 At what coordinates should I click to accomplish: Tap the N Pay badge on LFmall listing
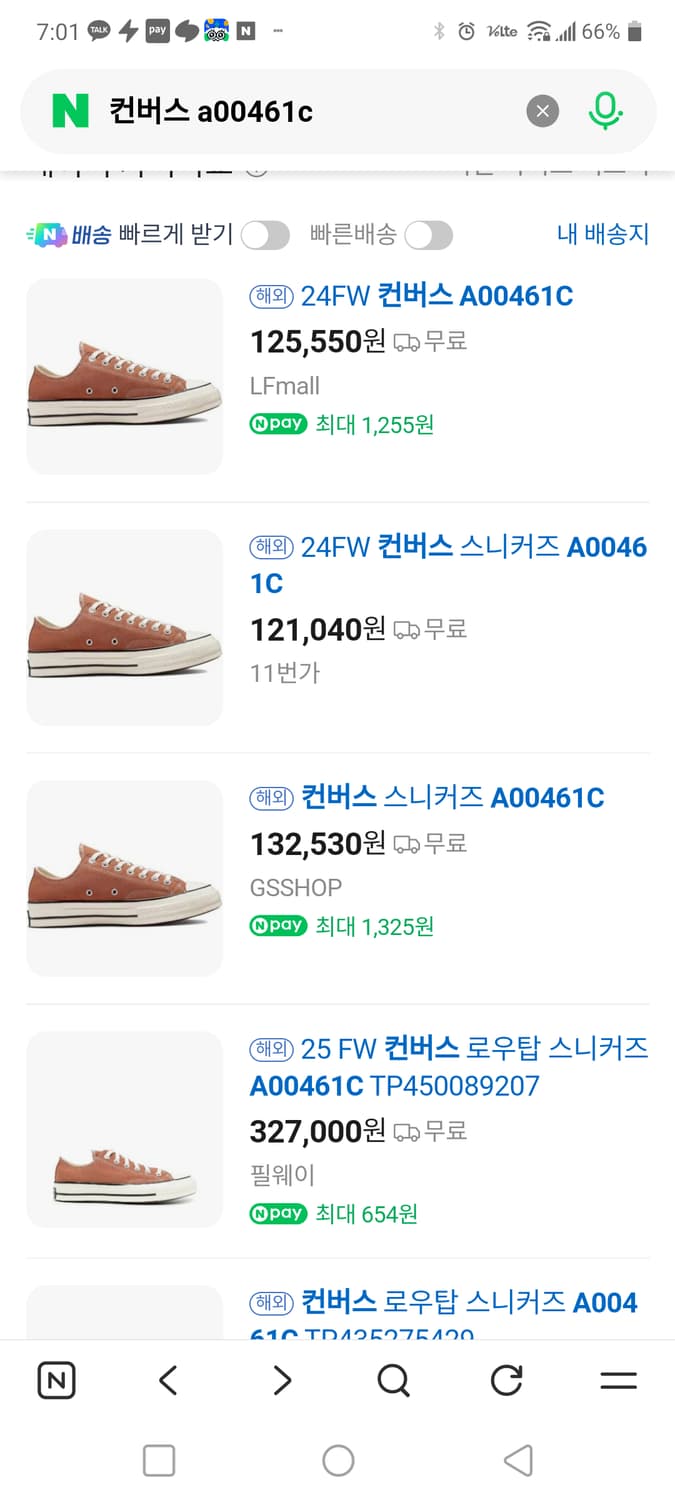pyautogui.click(x=278, y=424)
